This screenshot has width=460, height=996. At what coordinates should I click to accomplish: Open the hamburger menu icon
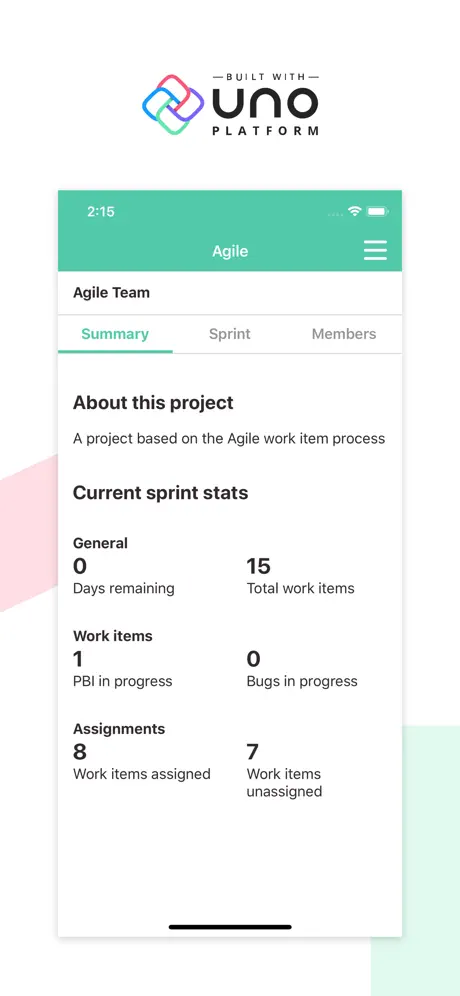[375, 250]
